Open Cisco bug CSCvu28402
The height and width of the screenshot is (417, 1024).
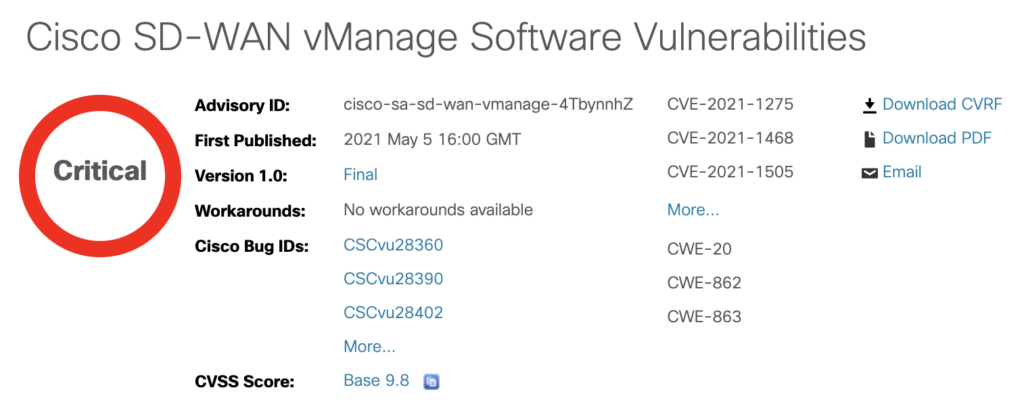click(393, 312)
